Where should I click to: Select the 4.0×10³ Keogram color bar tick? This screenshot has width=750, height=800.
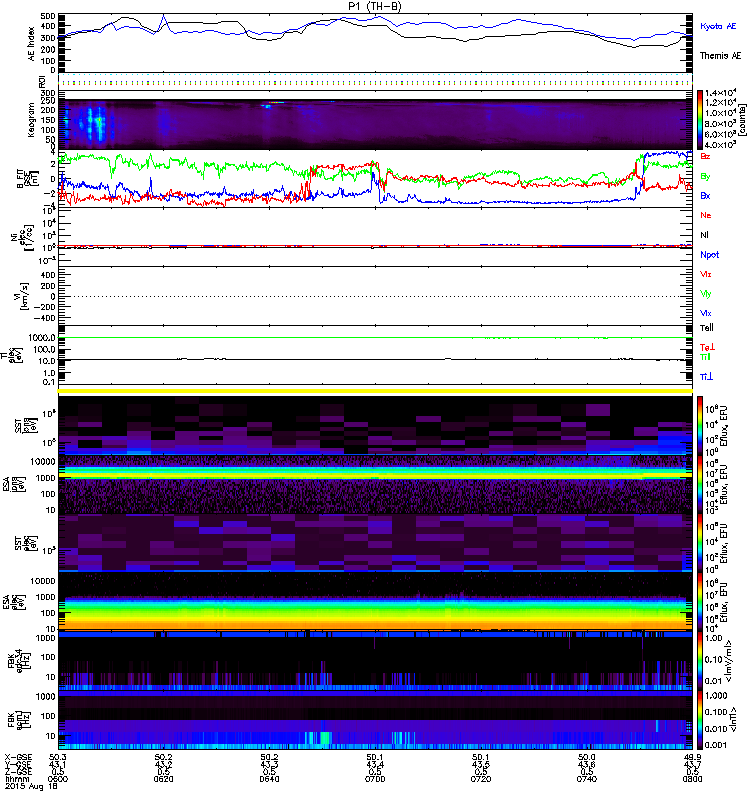pos(720,145)
